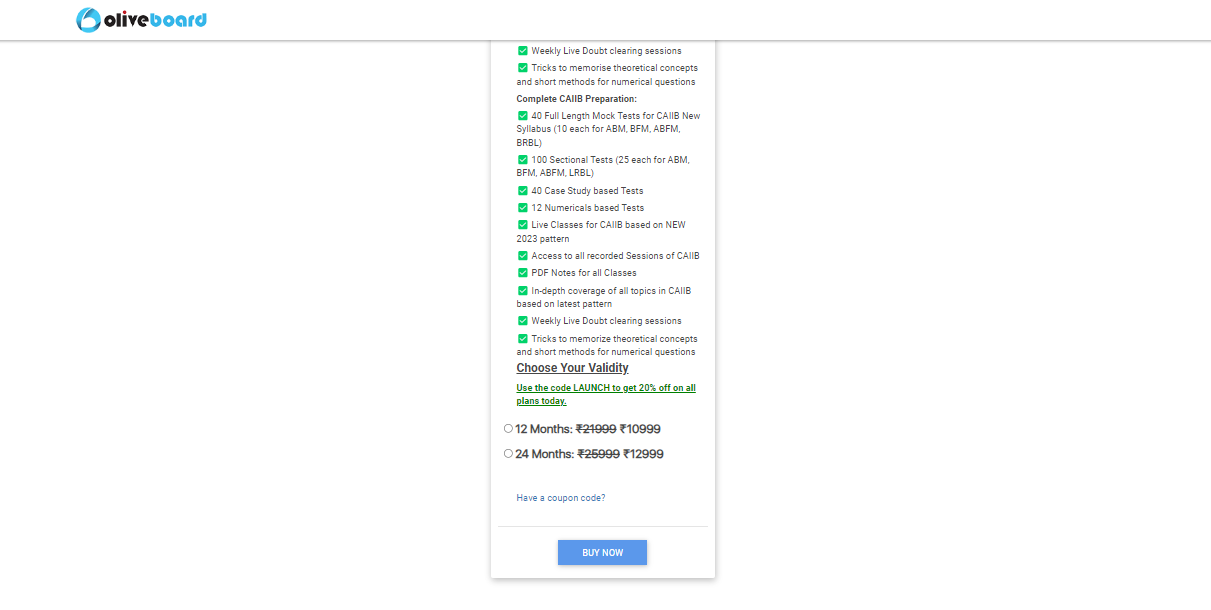Click the check icon beside 'Tricks to memorise theoretical concepts'
The image size is (1211, 610).
click(523, 68)
